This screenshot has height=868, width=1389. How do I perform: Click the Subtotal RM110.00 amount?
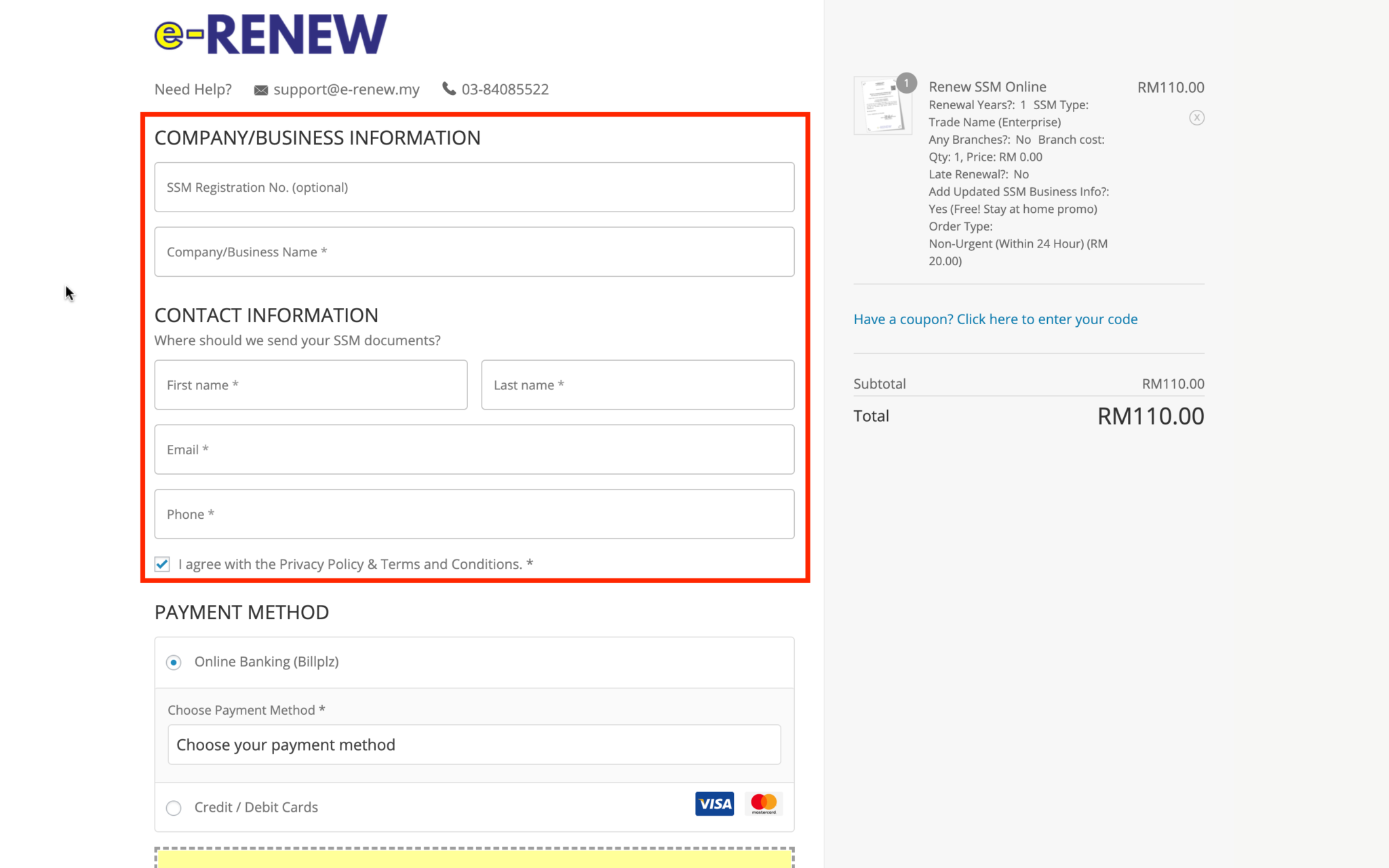[1173, 383]
